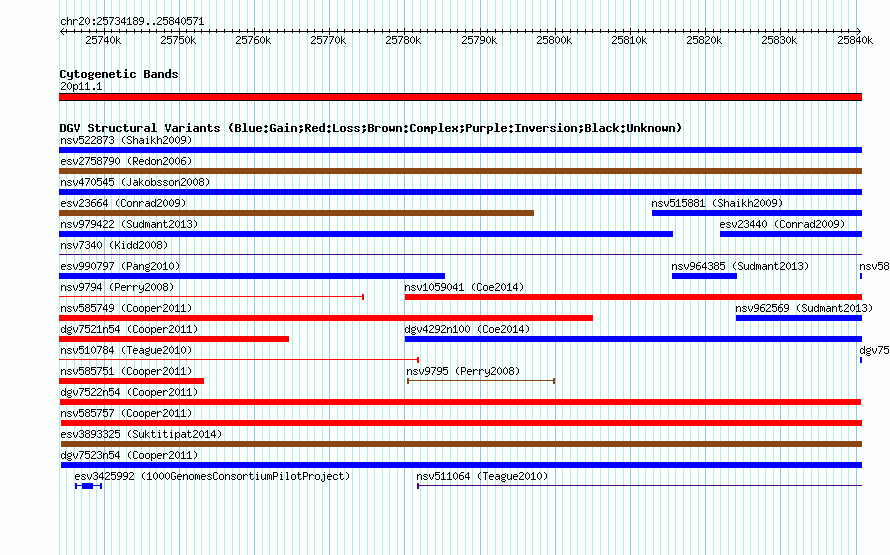Open dgv7523n54 (Cooper2011) label

point(129,455)
